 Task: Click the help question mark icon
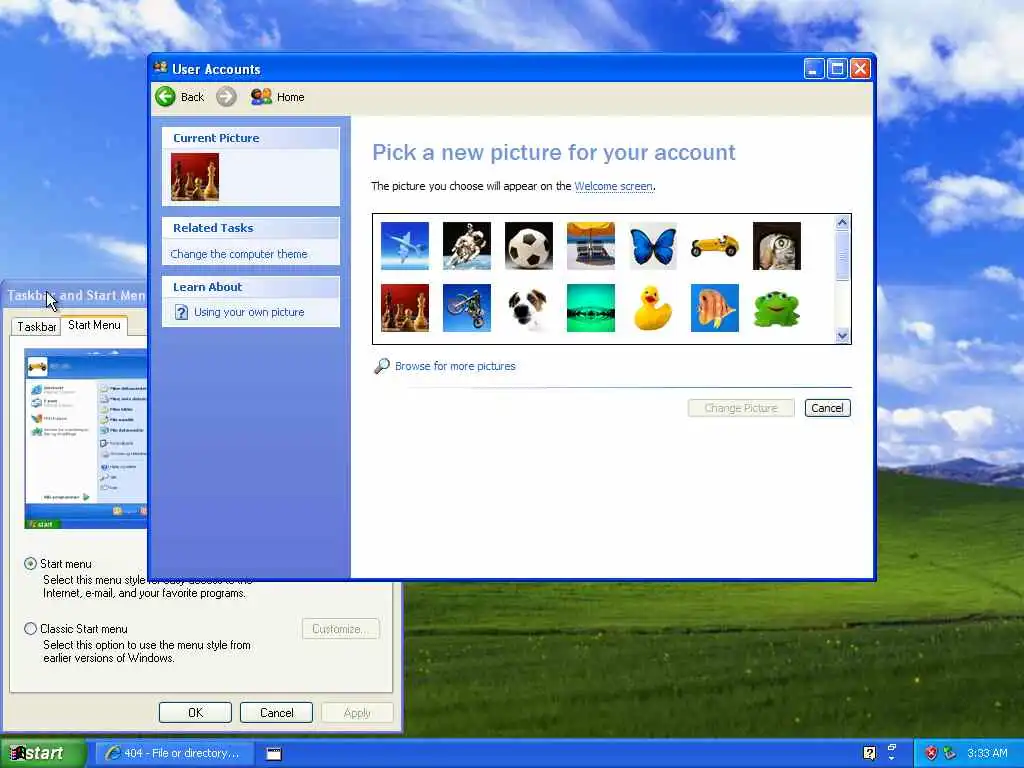(182, 312)
